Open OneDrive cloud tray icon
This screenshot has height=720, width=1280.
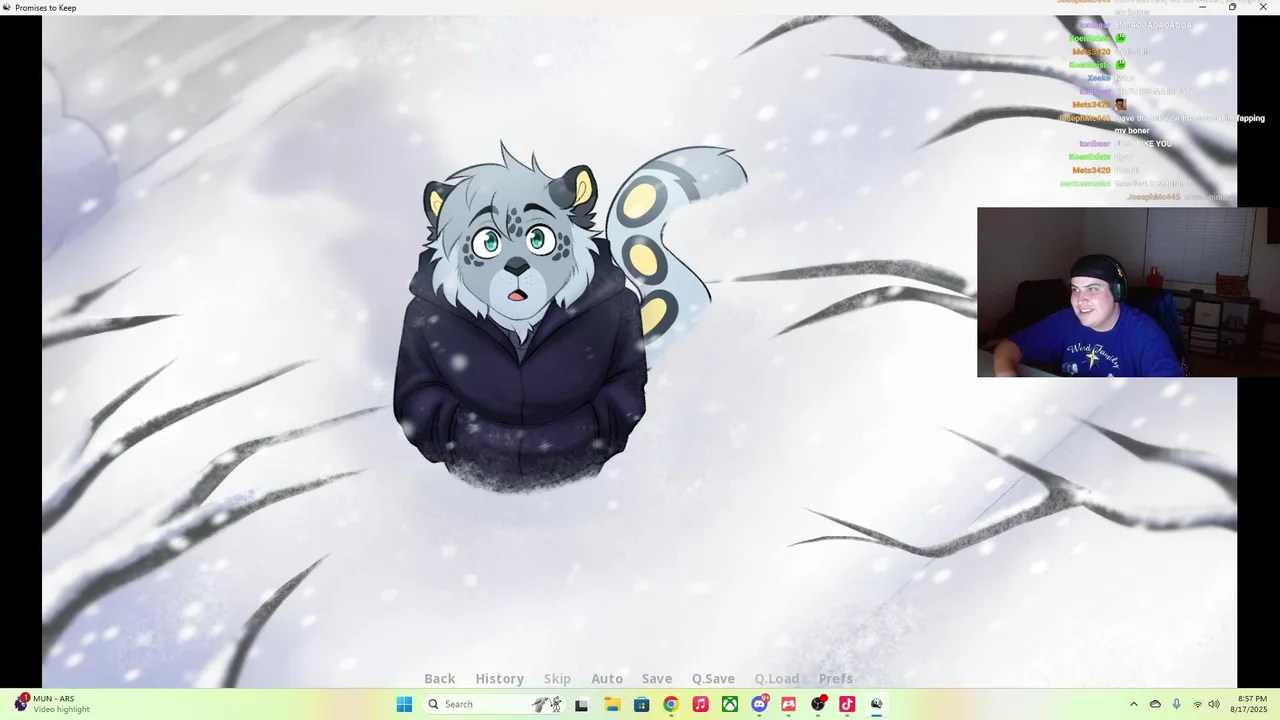click(1155, 704)
